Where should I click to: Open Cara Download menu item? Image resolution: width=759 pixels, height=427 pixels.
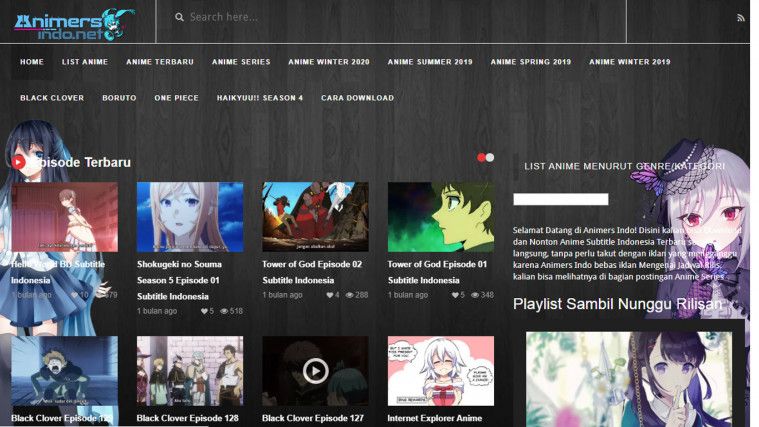coord(357,98)
